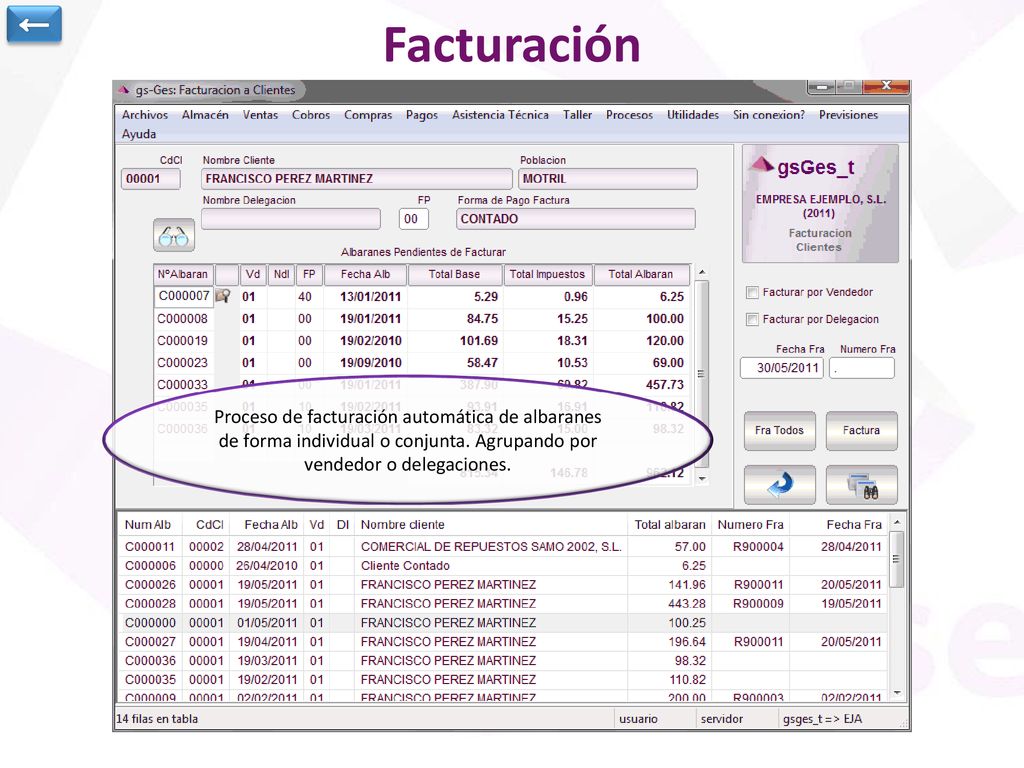
Task: Open the Taller menu
Action: coord(577,115)
